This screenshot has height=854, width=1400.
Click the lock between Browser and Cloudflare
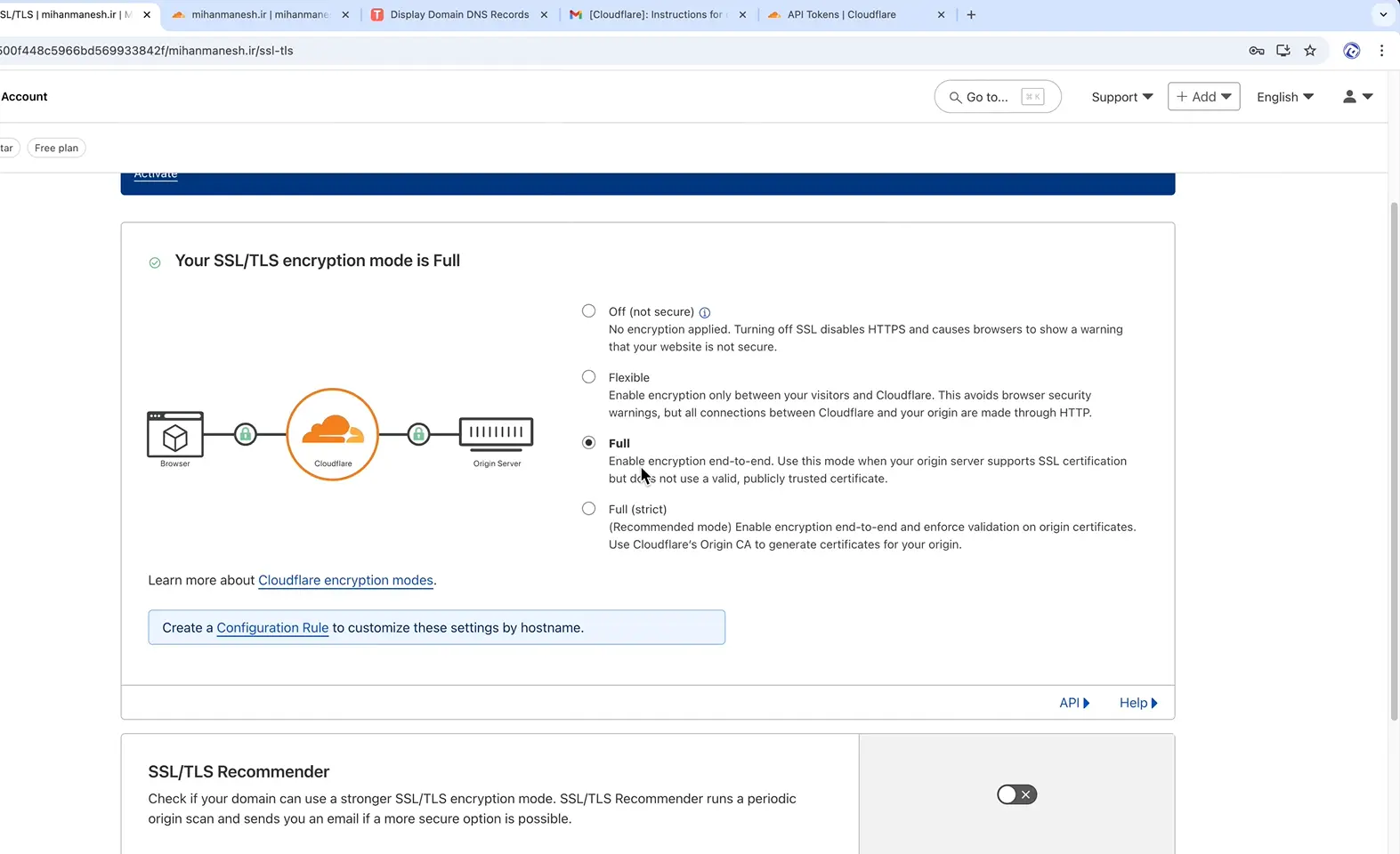point(246,434)
